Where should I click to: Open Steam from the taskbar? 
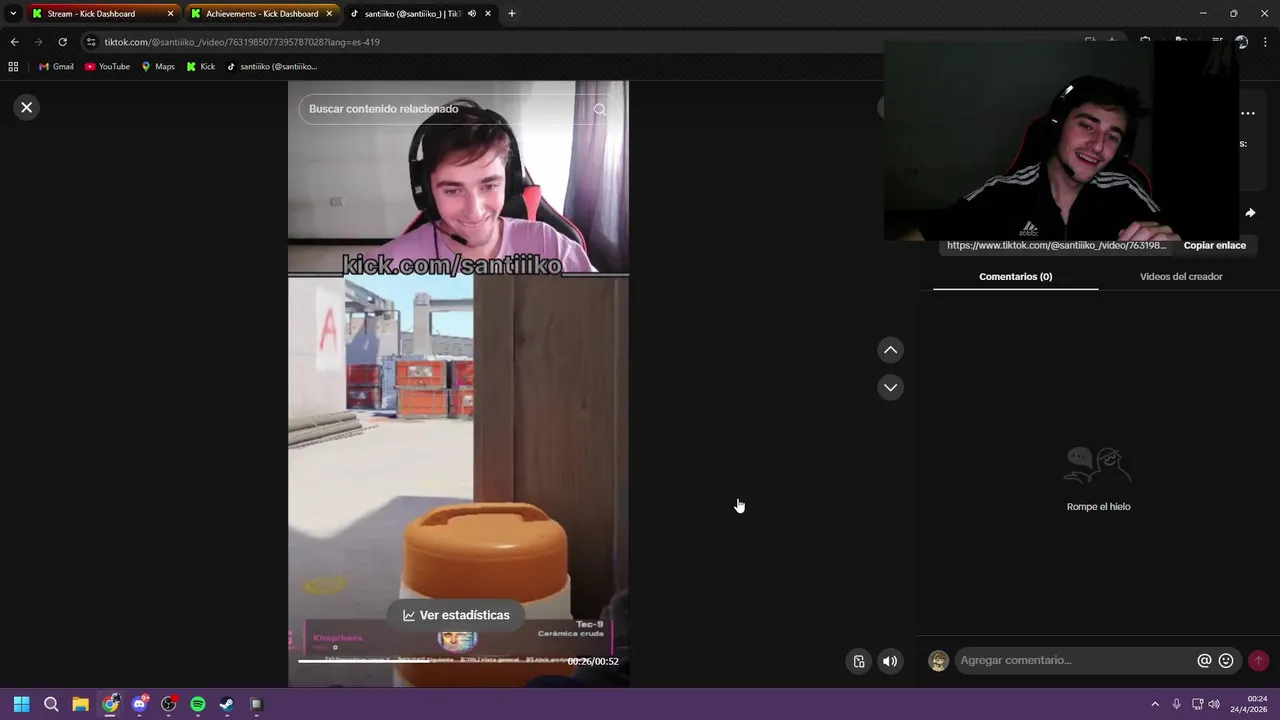pyautogui.click(x=227, y=704)
